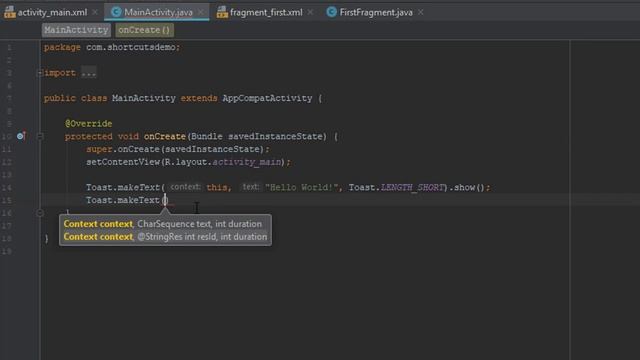Close the FirstFragment.java tab
The width and height of the screenshot is (640, 360).
coord(420,13)
